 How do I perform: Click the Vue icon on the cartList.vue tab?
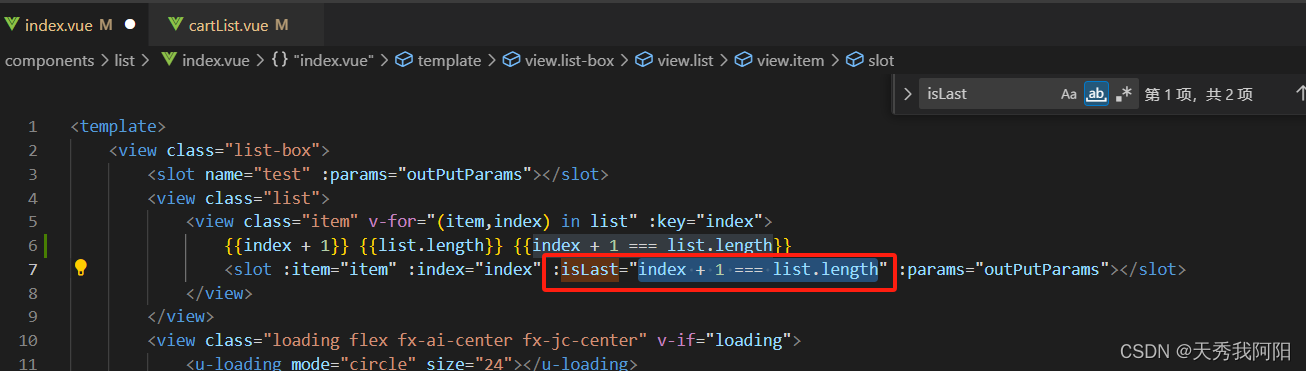tap(176, 24)
